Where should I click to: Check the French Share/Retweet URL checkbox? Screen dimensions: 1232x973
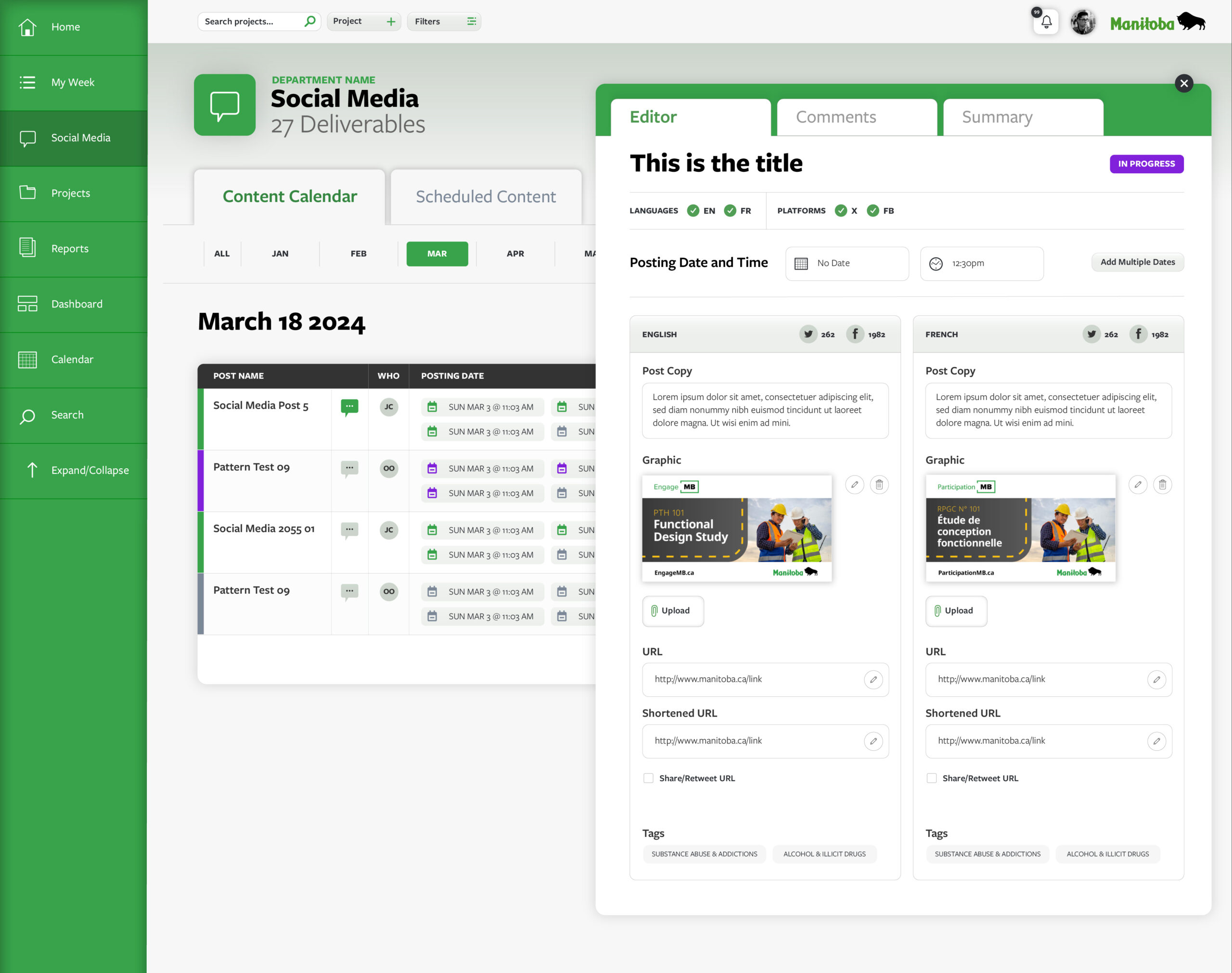click(x=931, y=778)
